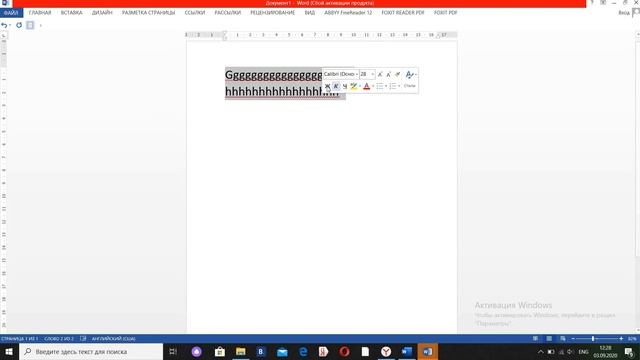The width and height of the screenshot is (640, 360).
Task: Launch Opera browser from the taskbar
Action: tap(344, 351)
